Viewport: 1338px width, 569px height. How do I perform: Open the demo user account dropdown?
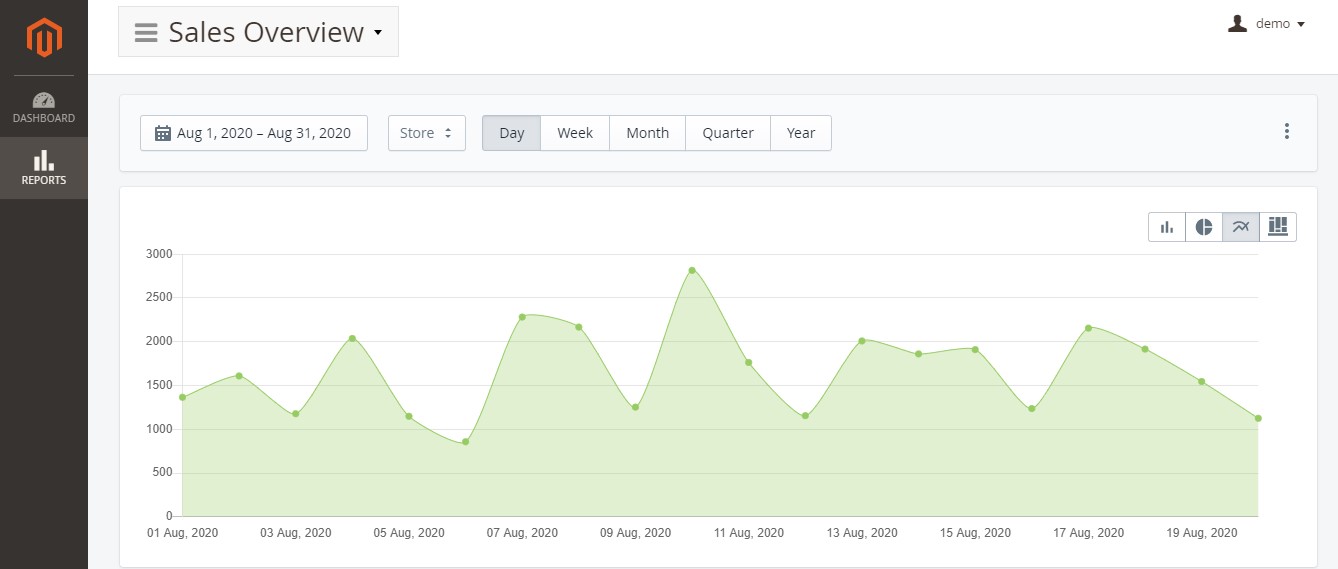tap(1266, 24)
